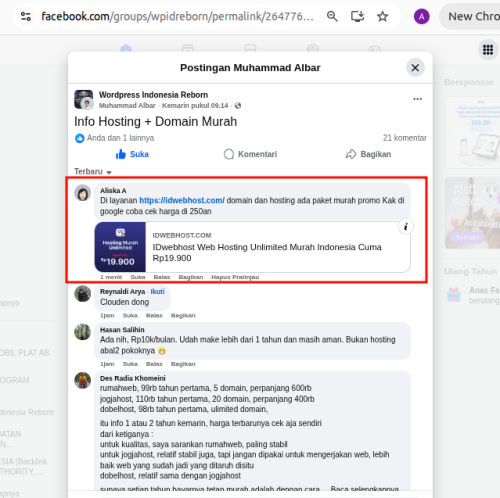Open the IDwebhost Web Hosting preview title

(267, 252)
